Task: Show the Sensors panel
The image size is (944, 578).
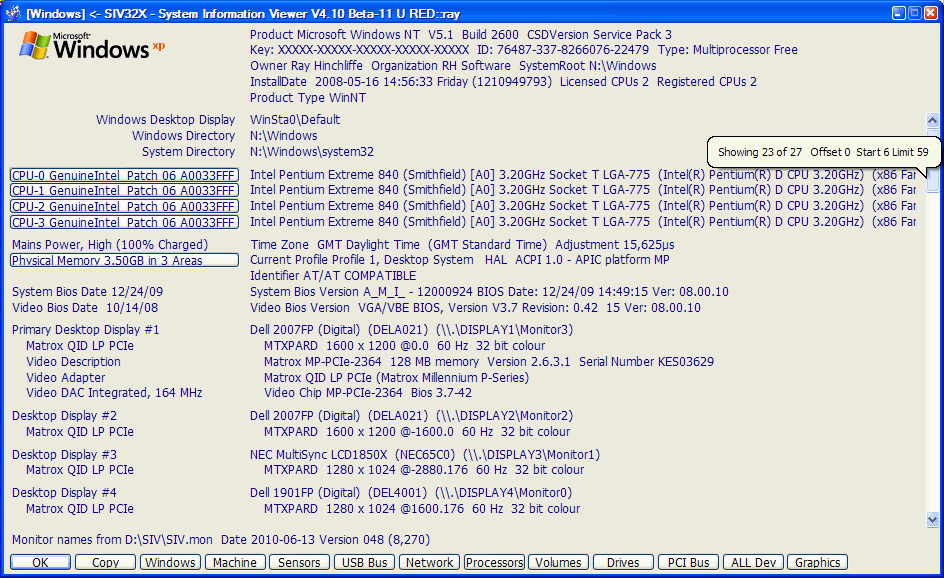Action: coord(299,562)
